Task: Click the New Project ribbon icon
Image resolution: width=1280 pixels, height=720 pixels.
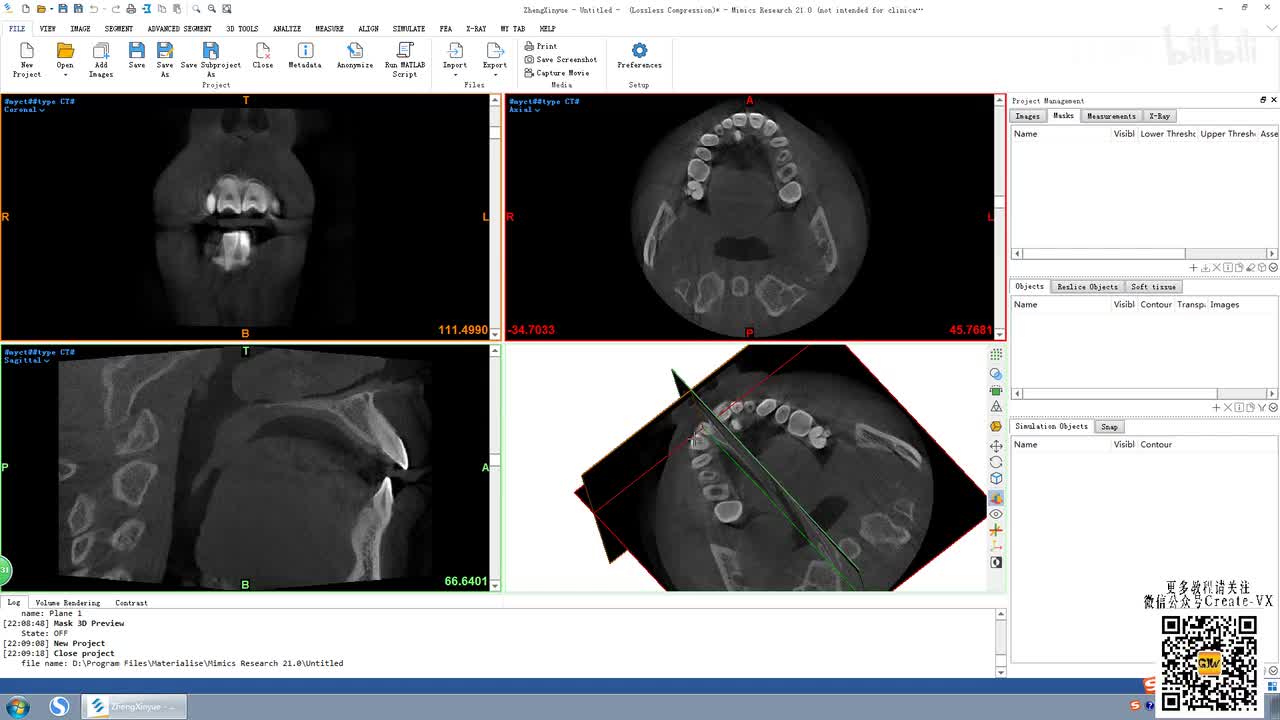Action: tap(27, 51)
